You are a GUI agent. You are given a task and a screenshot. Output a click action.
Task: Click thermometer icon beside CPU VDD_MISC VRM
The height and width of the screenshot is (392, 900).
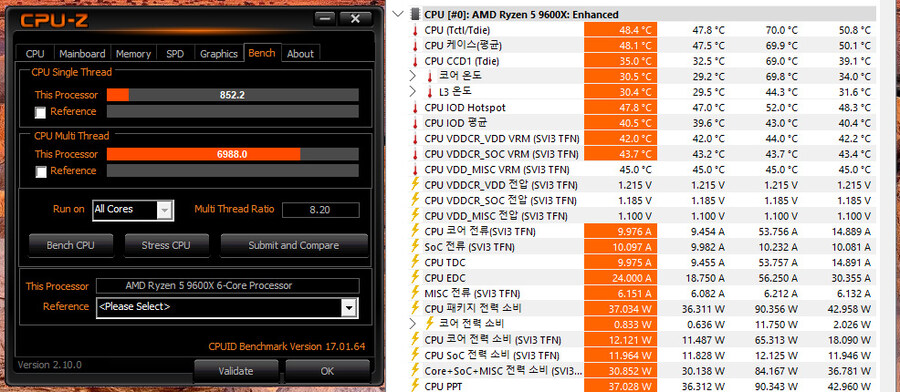click(x=416, y=169)
